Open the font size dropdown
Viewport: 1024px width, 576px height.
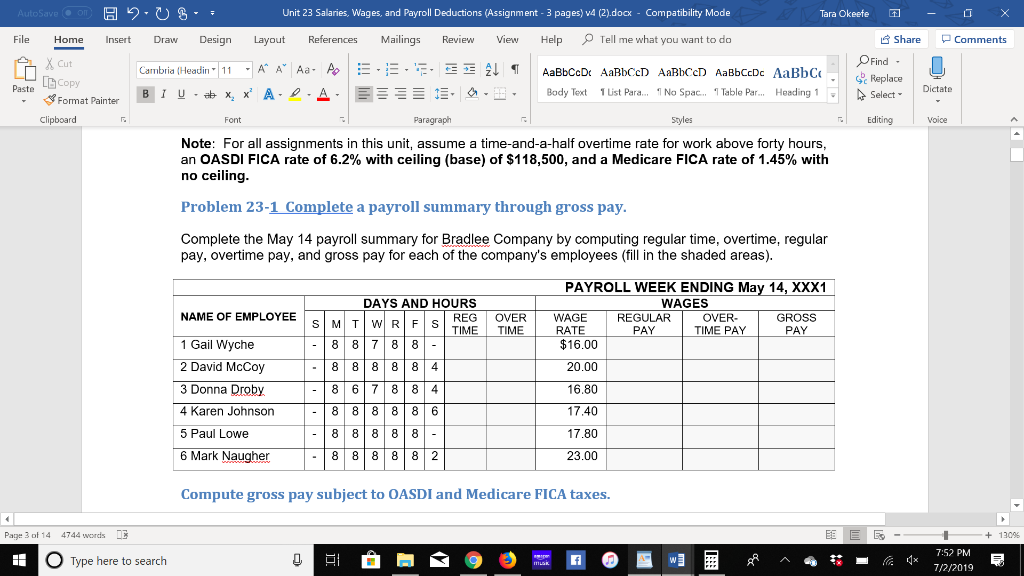[249, 70]
